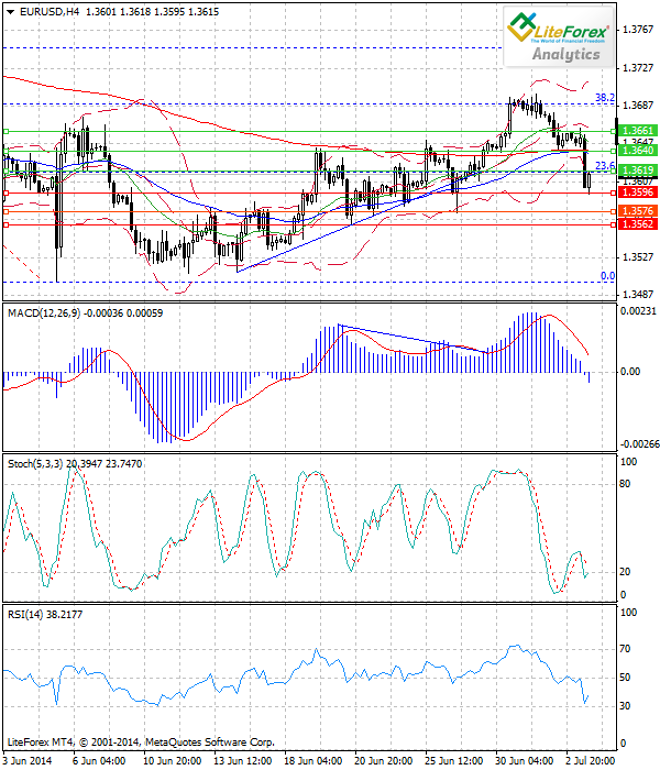Click the 23.6 Fibonacci level label

point(605,166)
